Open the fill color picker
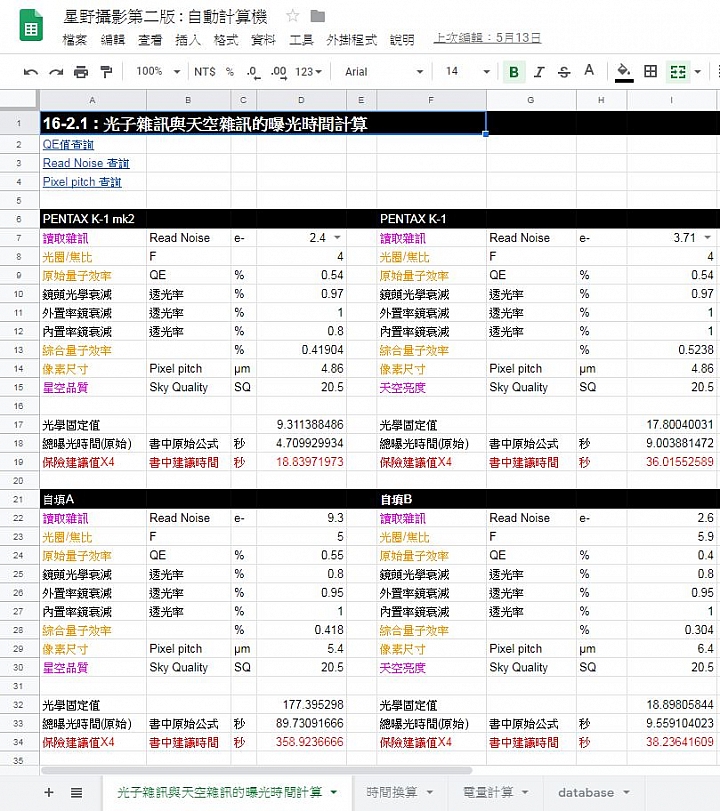720x811 pixels. [624, 71]
